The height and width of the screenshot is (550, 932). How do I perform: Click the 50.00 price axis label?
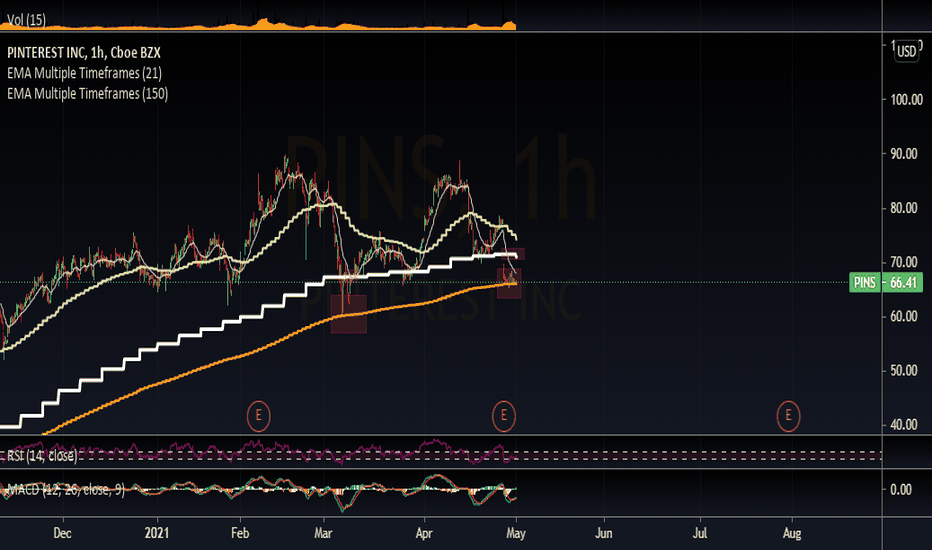tap(903, 370)
